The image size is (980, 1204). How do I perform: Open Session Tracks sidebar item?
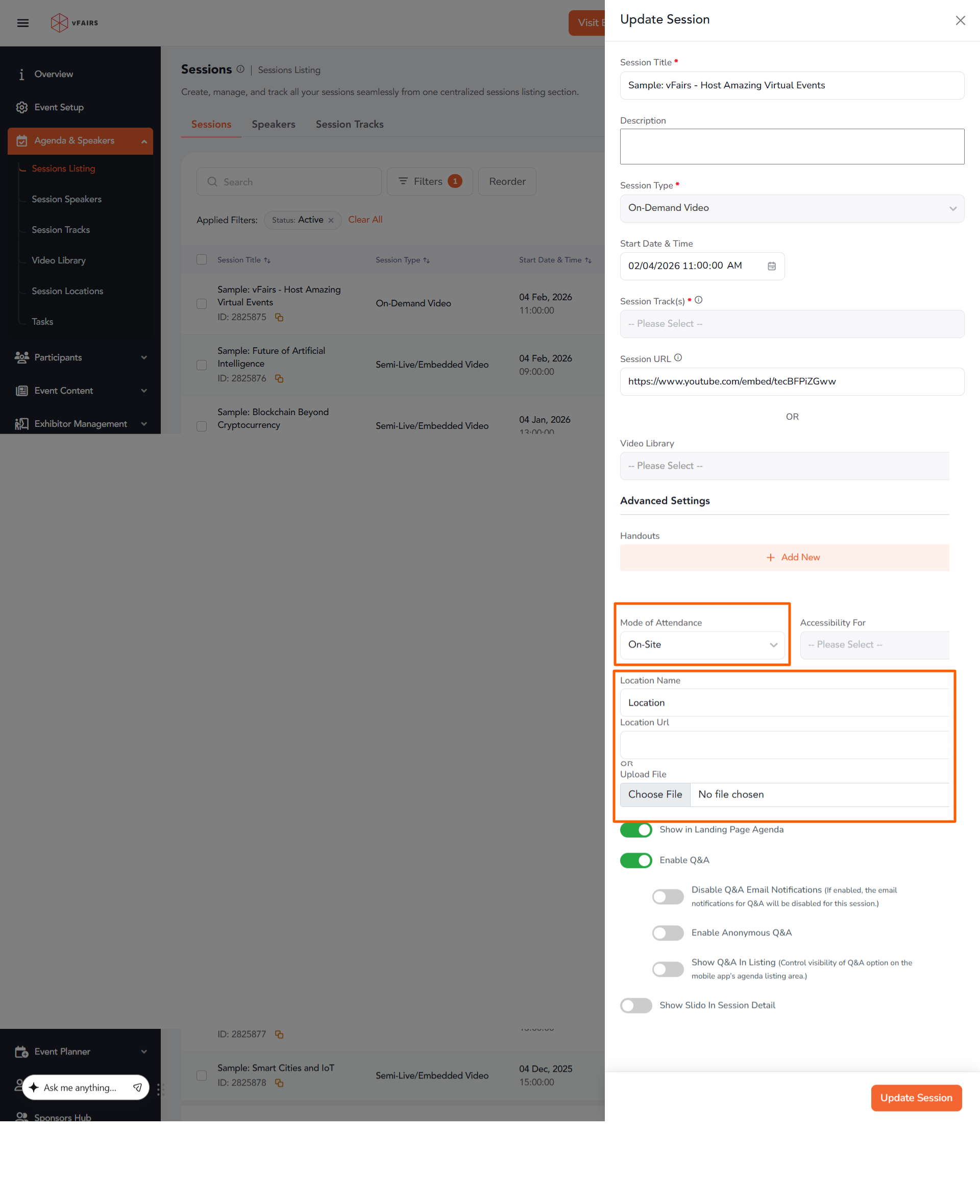pos(60,230)
